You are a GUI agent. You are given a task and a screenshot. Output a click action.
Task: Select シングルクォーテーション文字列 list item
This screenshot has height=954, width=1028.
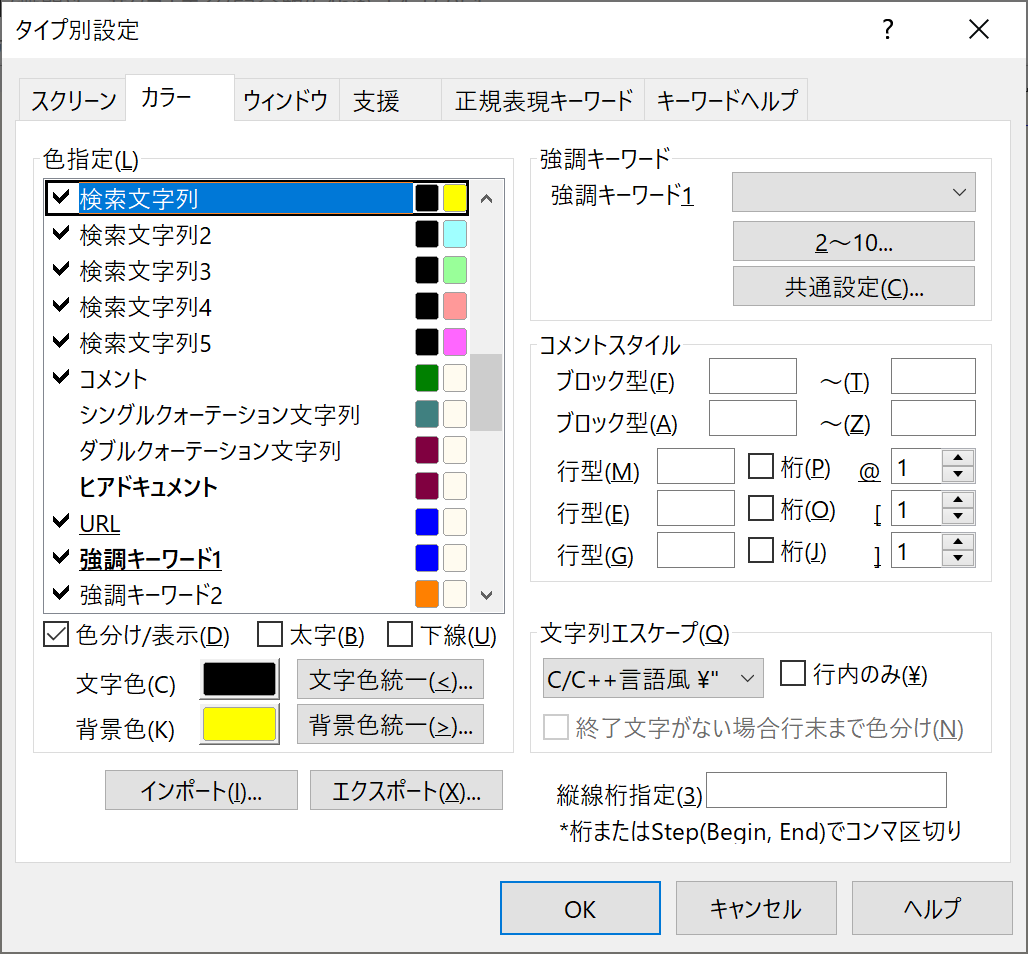(256, 415)
